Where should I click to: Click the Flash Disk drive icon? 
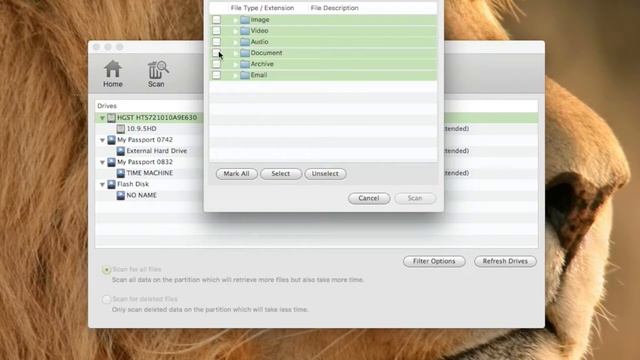(111, 184)
